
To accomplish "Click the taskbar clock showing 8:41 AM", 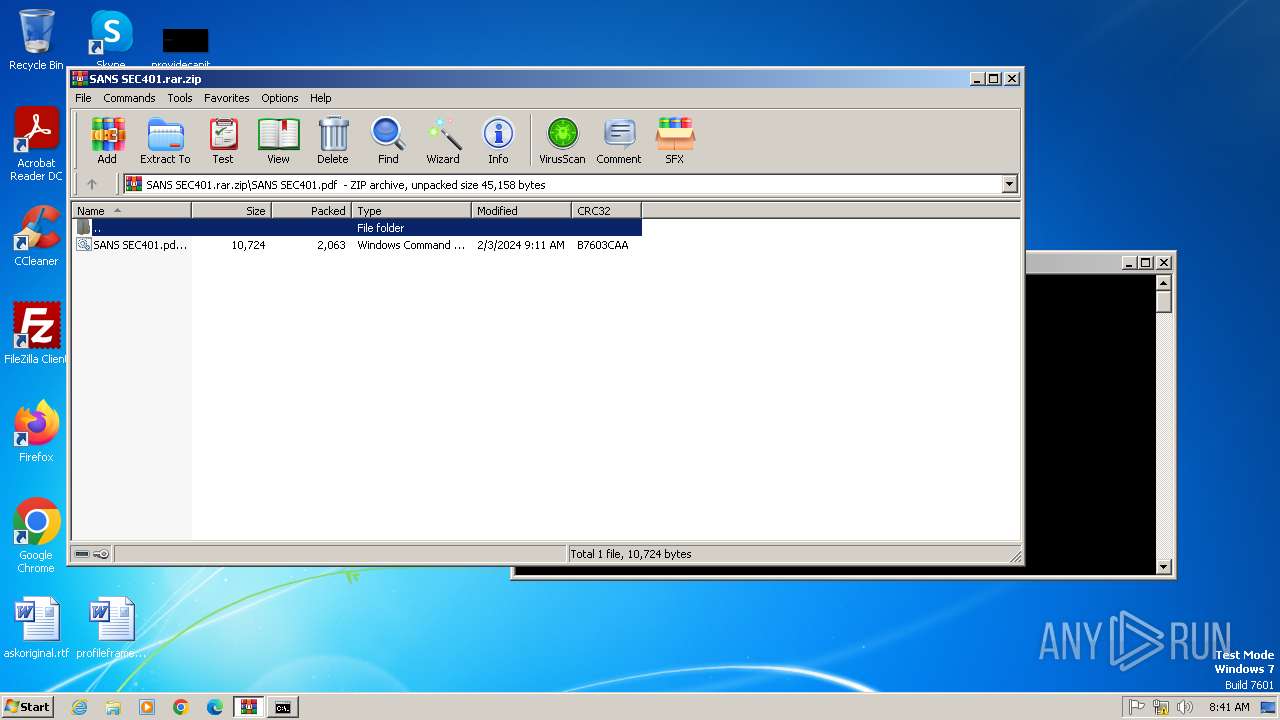I will [1229, 707].
